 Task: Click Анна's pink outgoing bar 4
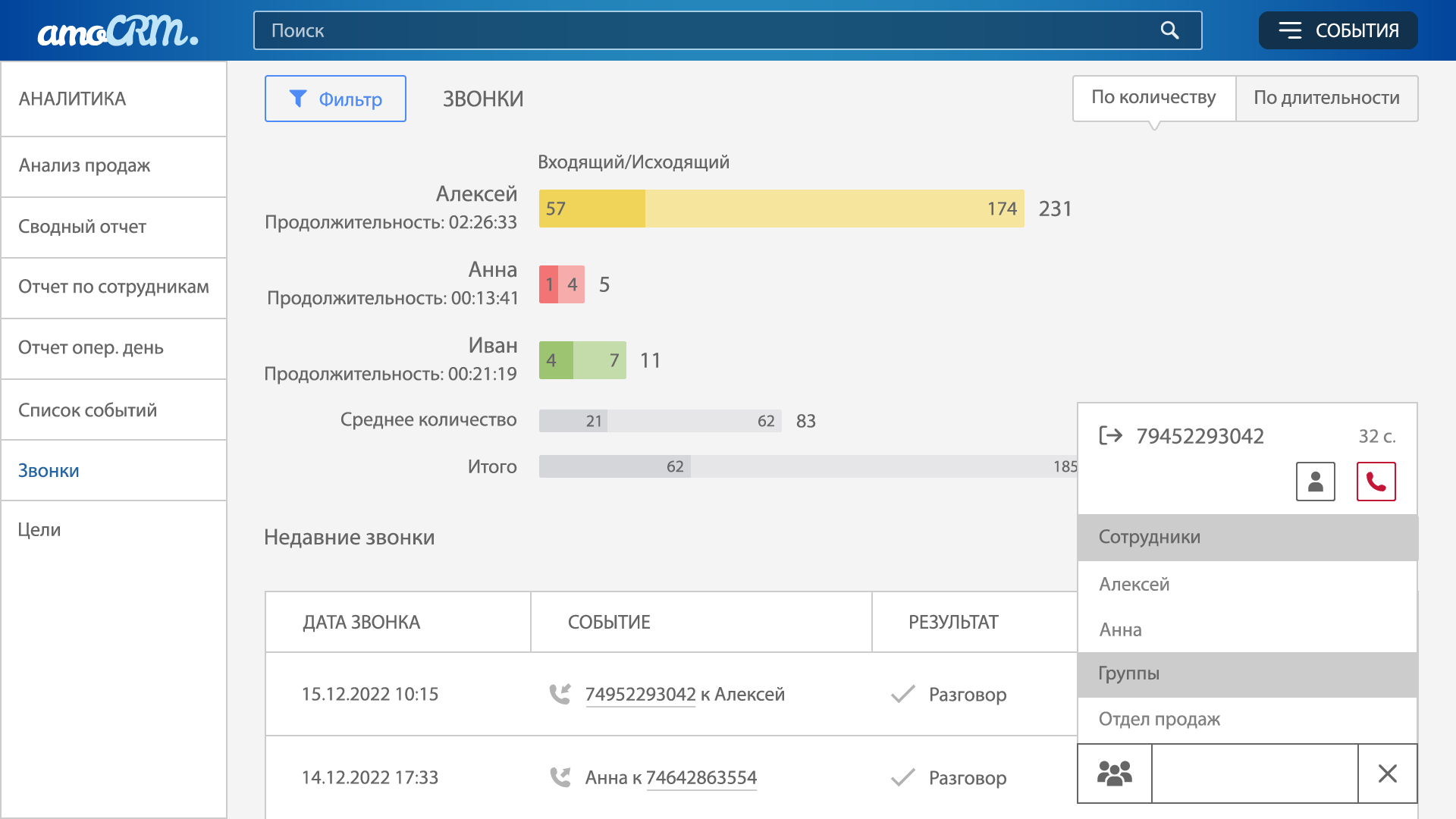(572, 284)
